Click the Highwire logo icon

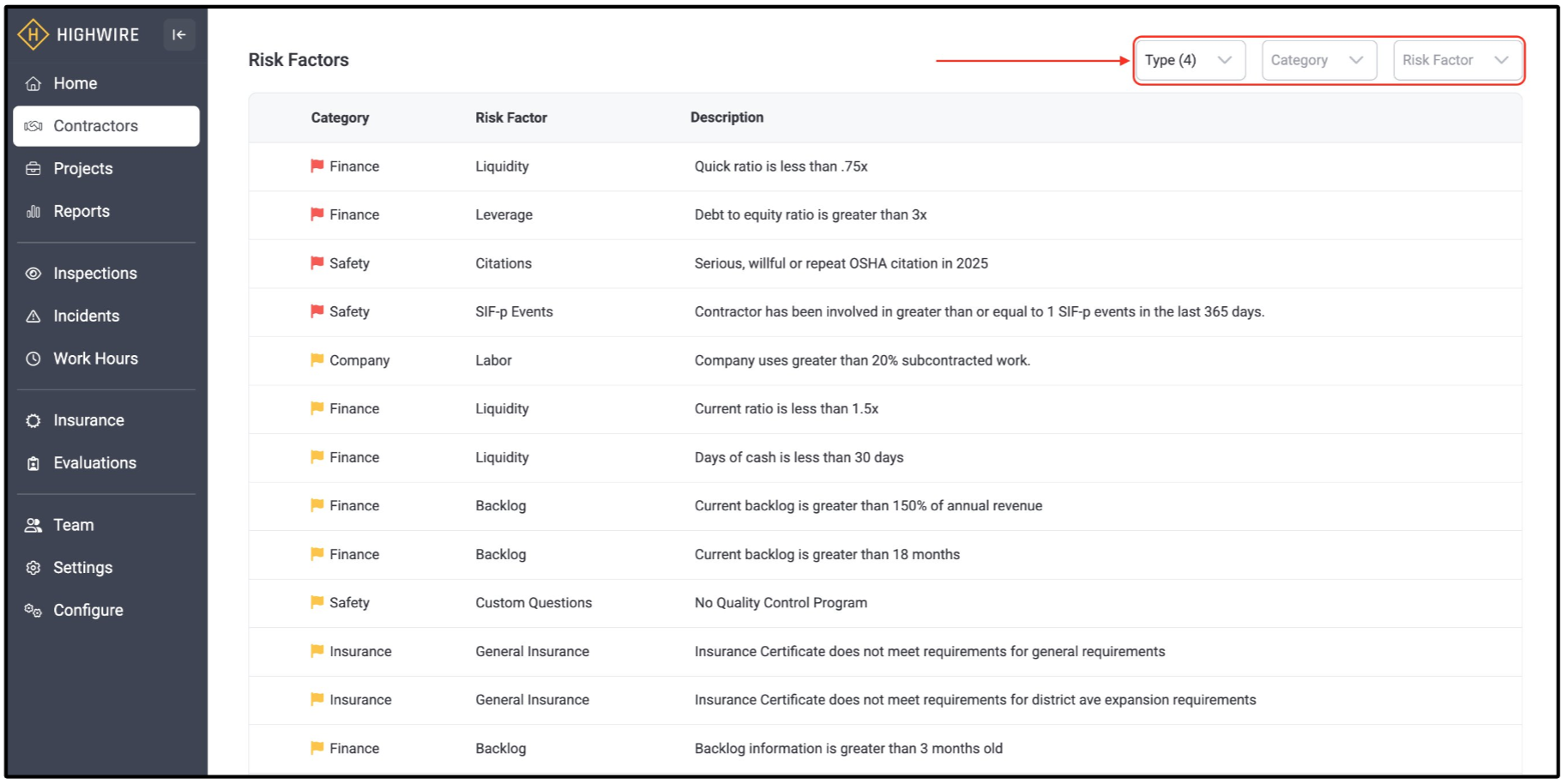(33, 35)
